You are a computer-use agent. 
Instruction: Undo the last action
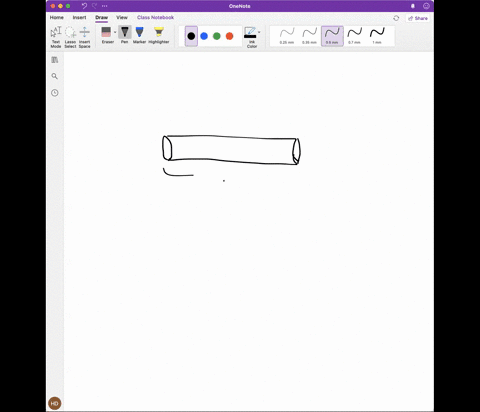tap(84, 6)
